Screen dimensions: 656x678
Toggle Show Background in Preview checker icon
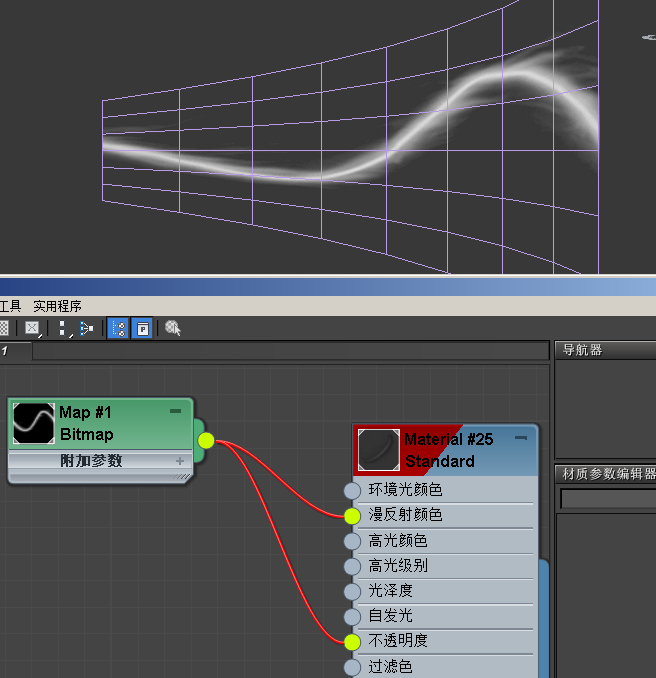tap(3, 328)
